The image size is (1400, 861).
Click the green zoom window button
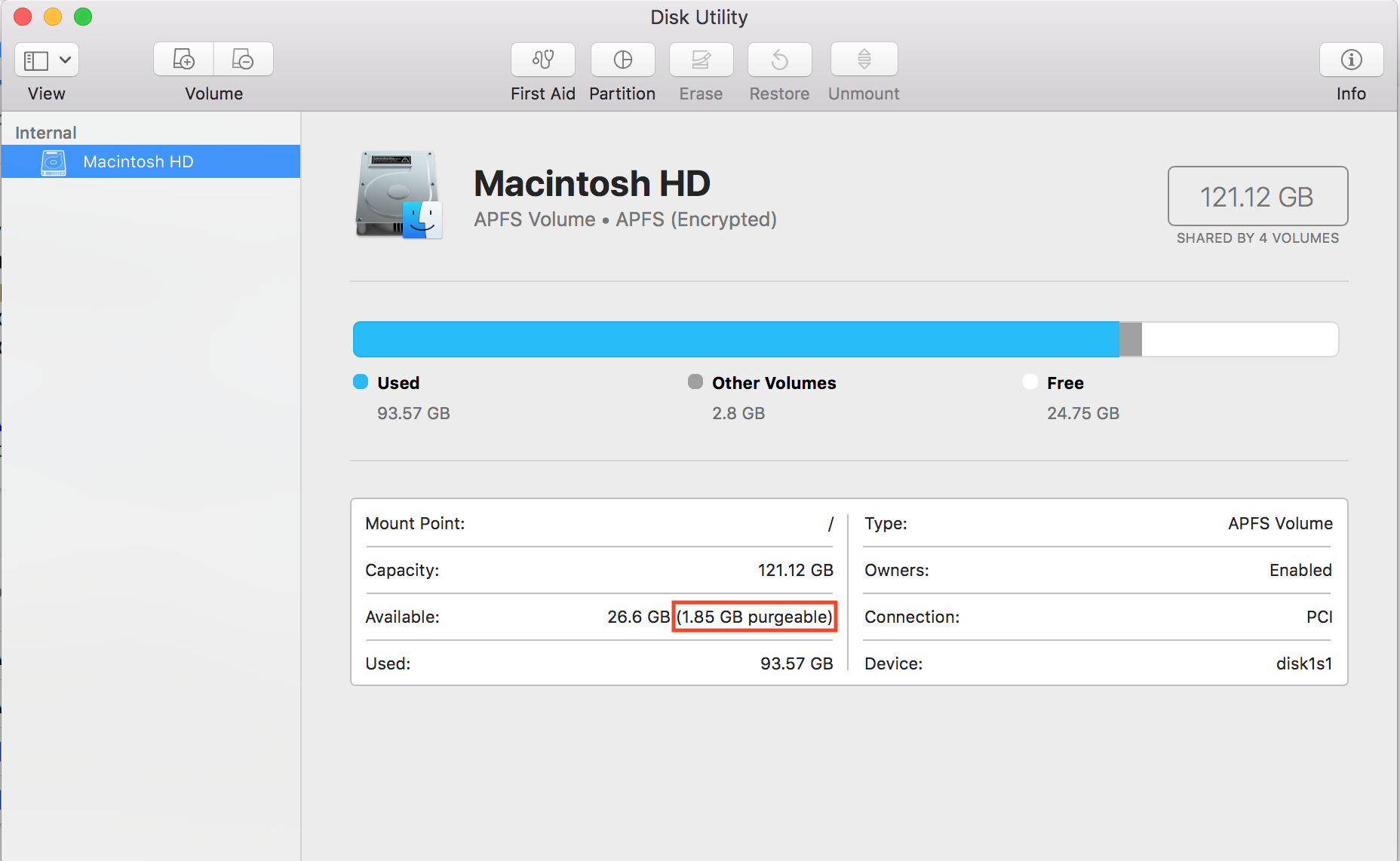click(x=83, y=17)
